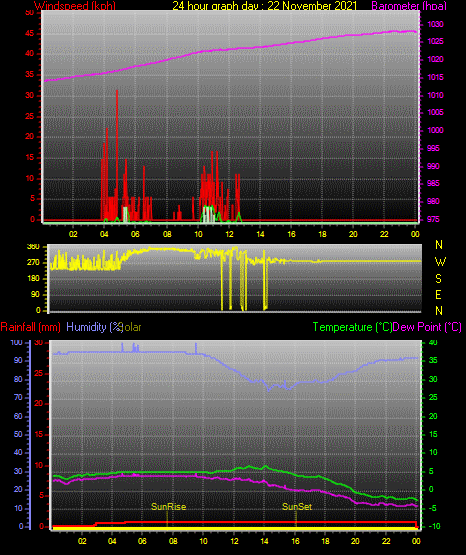Screen dimensions: 466x555
Task: Click blue humidity axis value 60
Action: pos(18,416)
